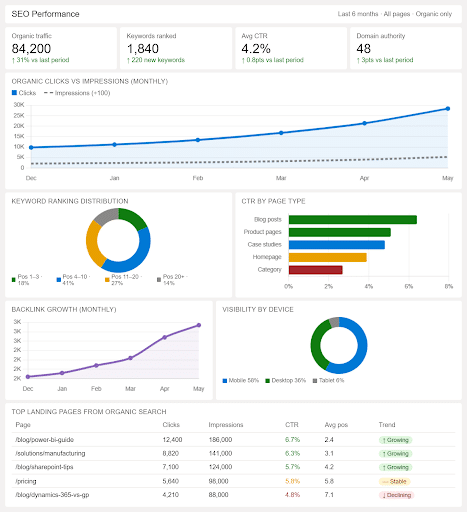Click the 4.8% CTR value in red
The width and height of the screenshot is (467, 512).
(x=292, y=495)
